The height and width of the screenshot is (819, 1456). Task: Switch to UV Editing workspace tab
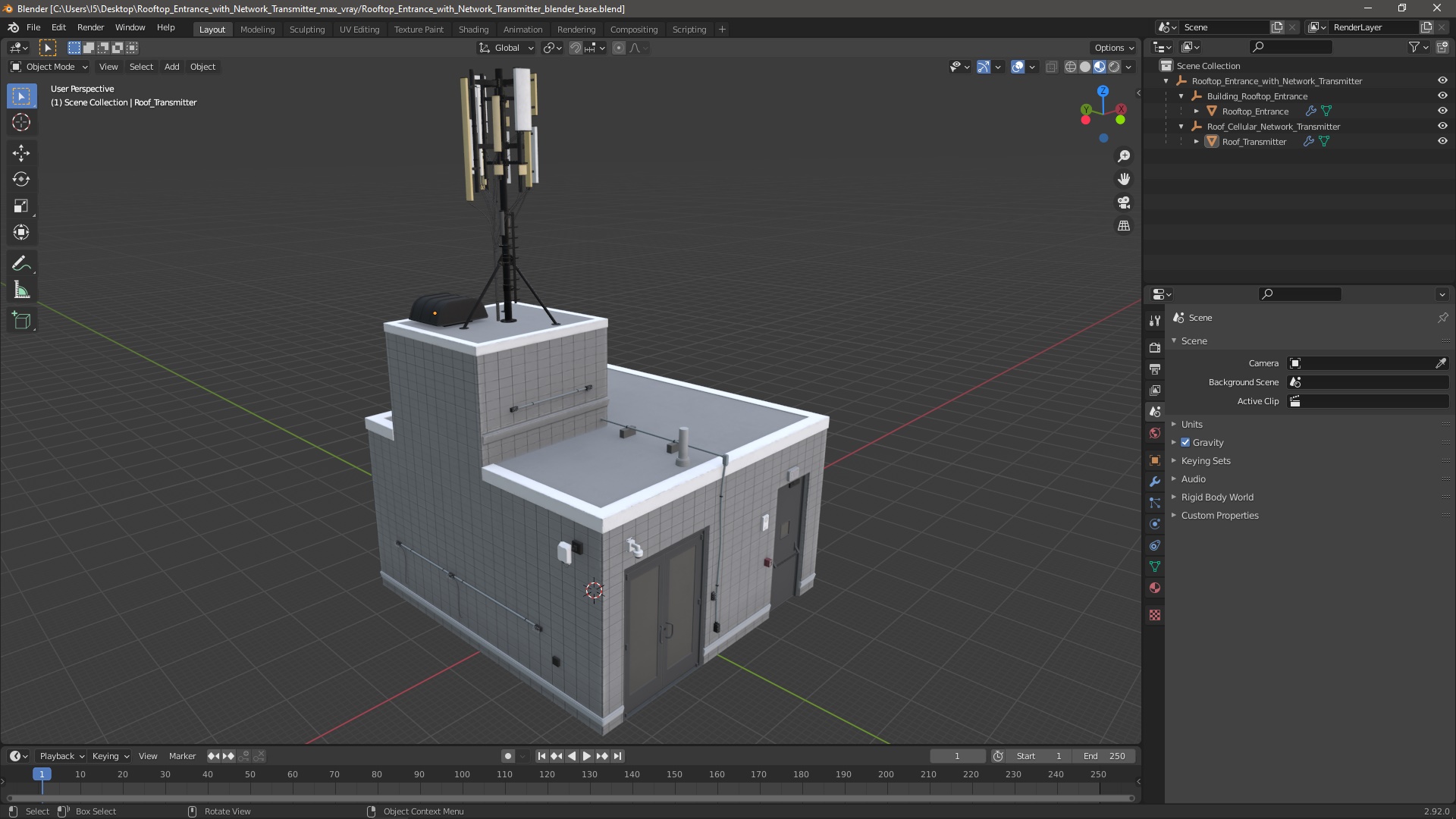359,30
